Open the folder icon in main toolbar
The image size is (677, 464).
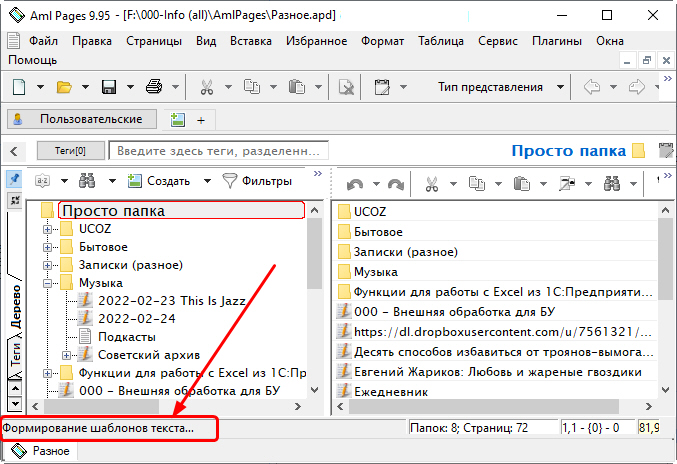64,87
